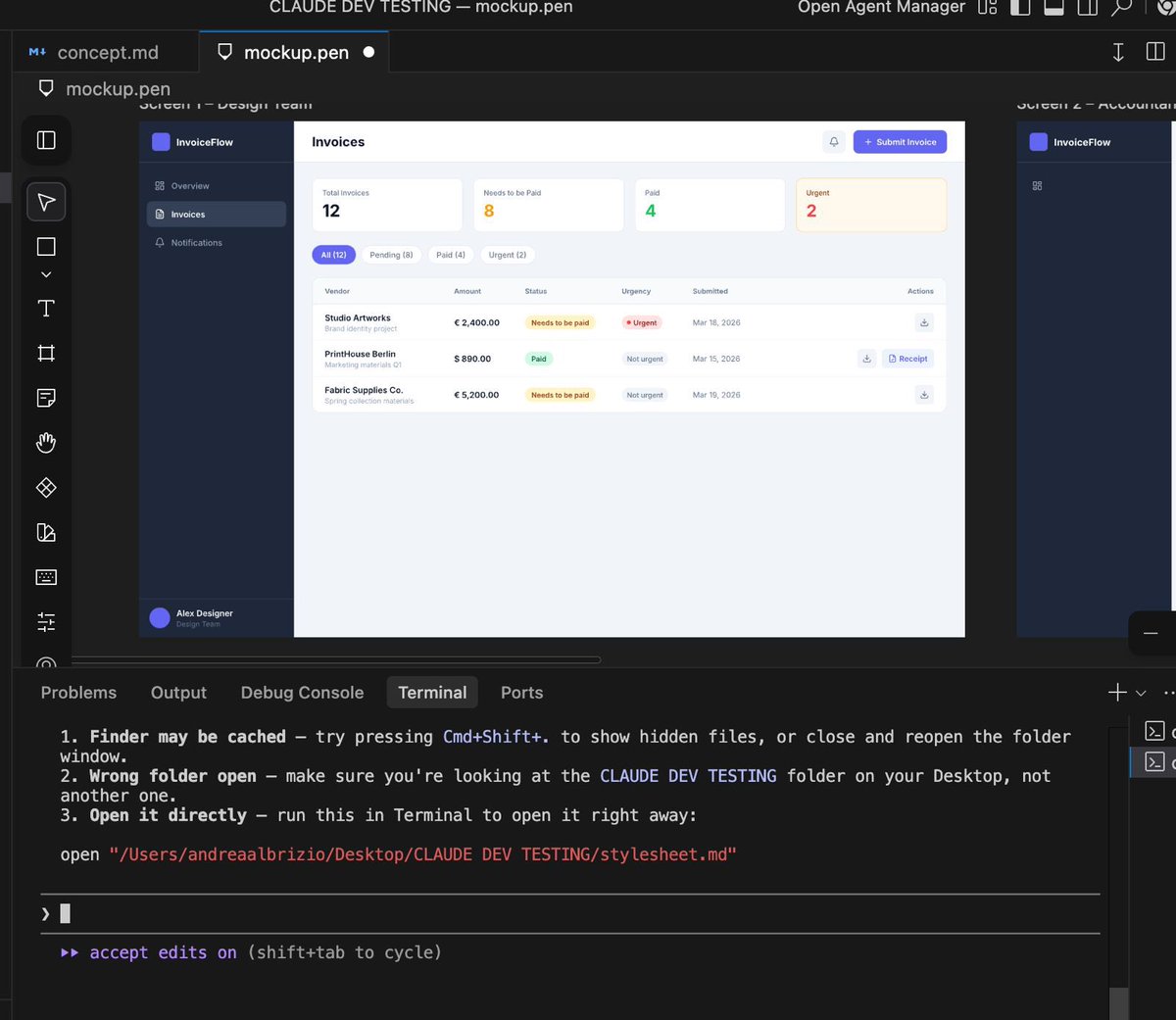
Task: Open the Debug Console tab
Action: (302, 693)
